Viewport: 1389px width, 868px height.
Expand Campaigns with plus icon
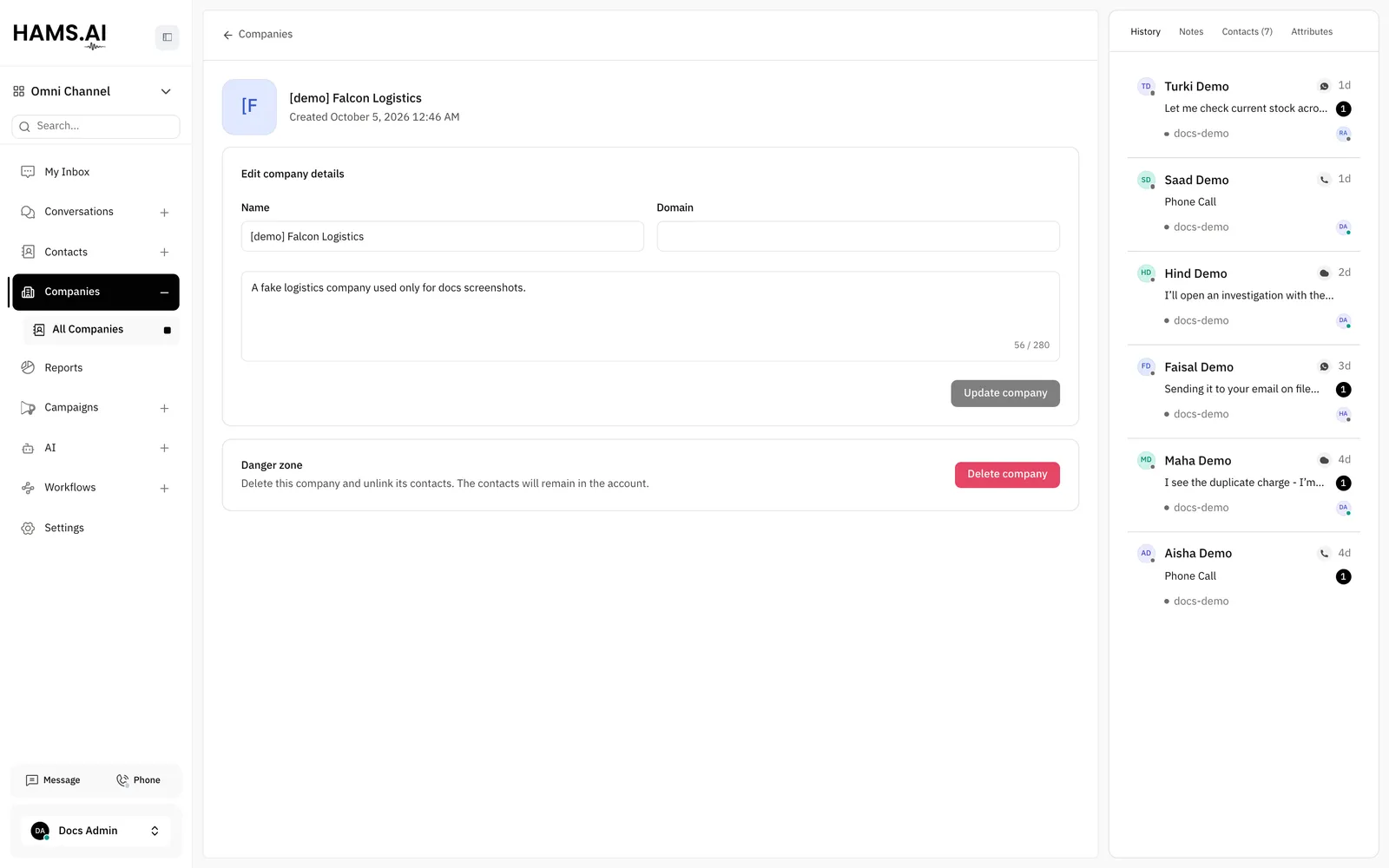pos(164,409)
